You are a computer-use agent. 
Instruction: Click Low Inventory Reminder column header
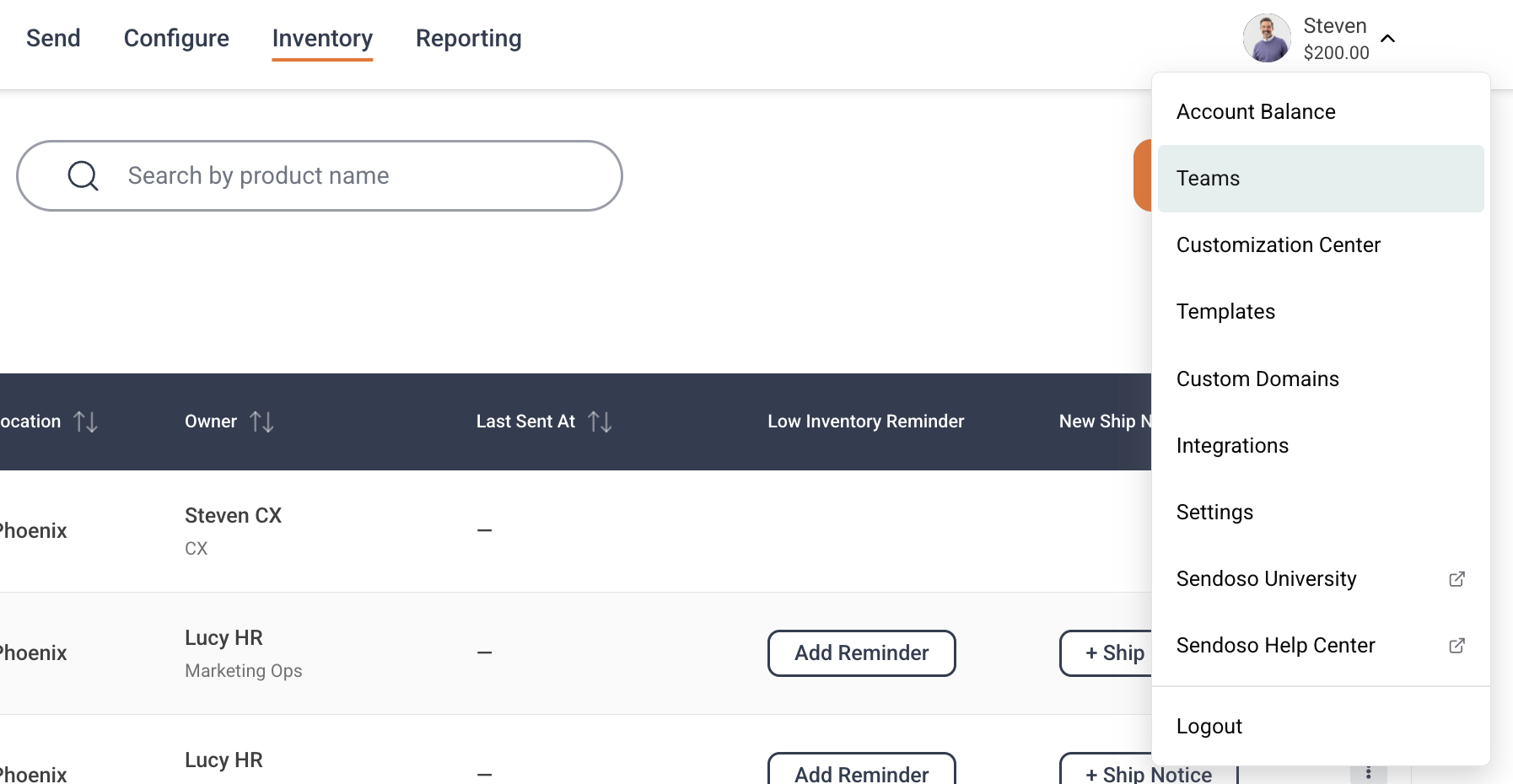click(x=865, y=422)
